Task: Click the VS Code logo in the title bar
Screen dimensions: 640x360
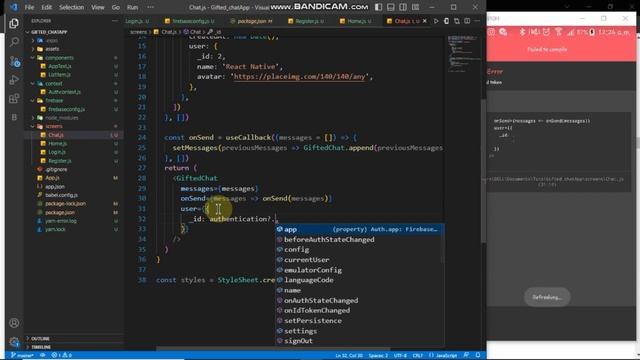Action: click(x=13, y=7)
